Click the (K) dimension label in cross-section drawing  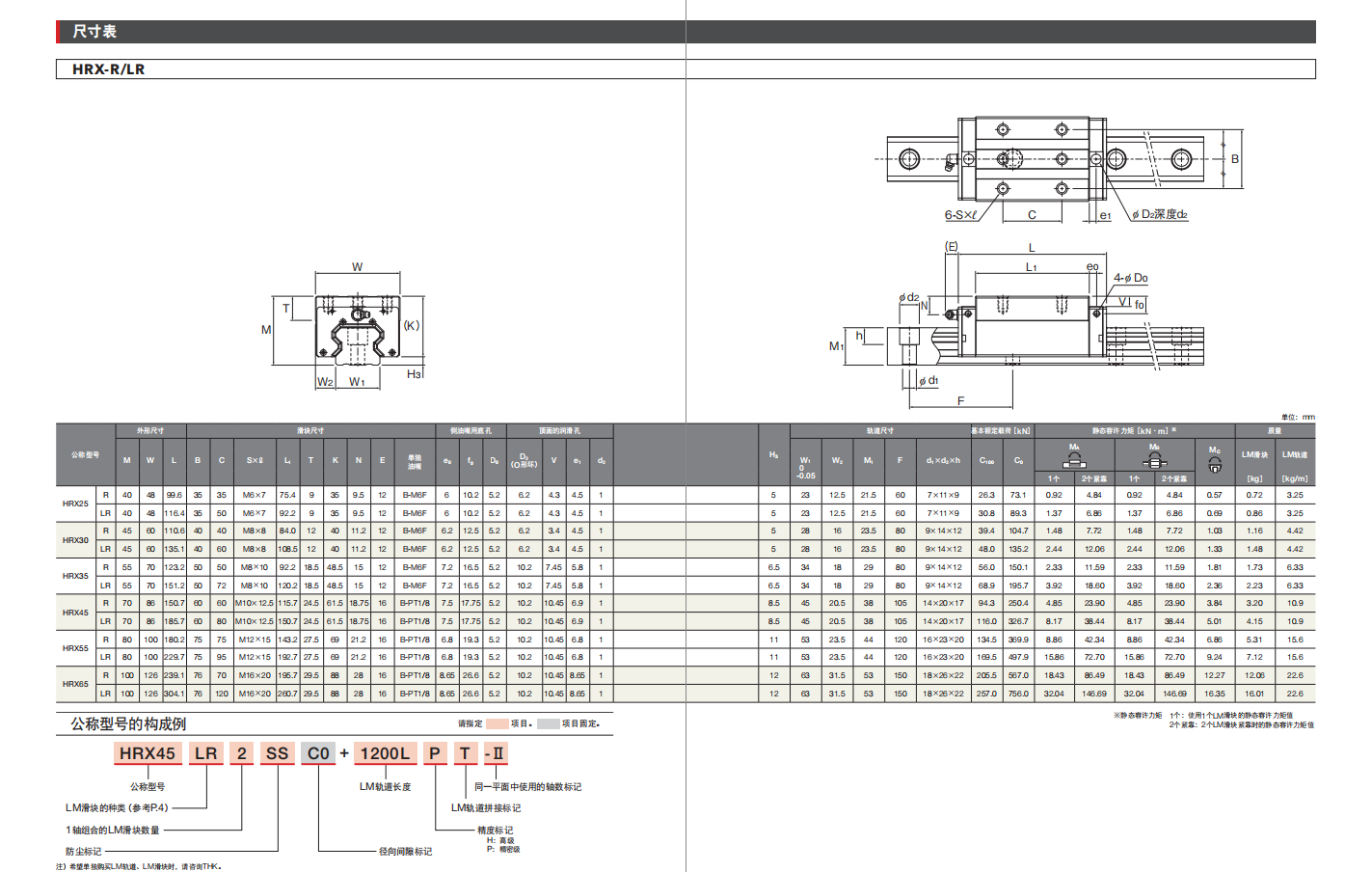point(412,326)
